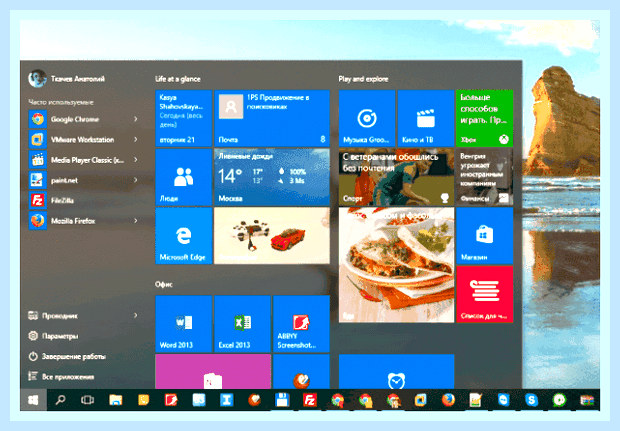Open the green Xbox tile
This screenshot has width=620, height=431.
(x=484, y=118)
